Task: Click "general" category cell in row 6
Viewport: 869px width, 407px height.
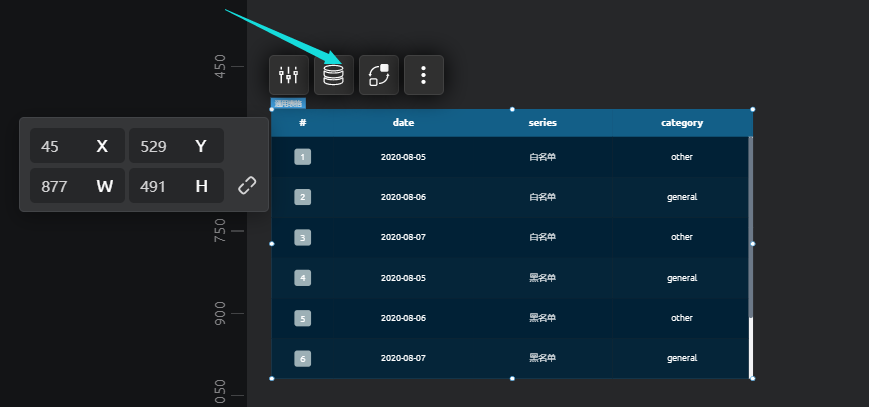Action: (x=682, y=359)
